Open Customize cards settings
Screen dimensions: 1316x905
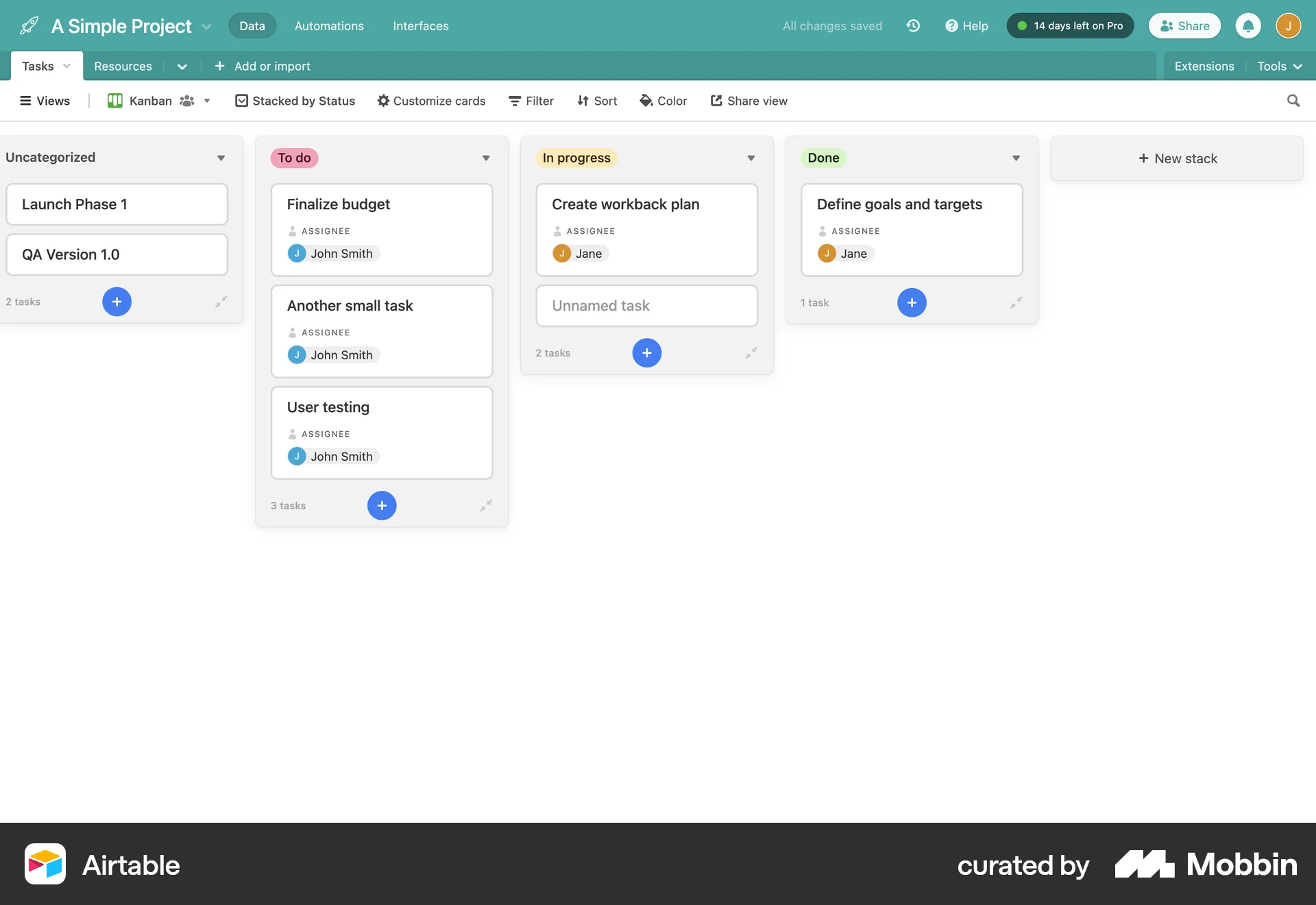[430, 101]
